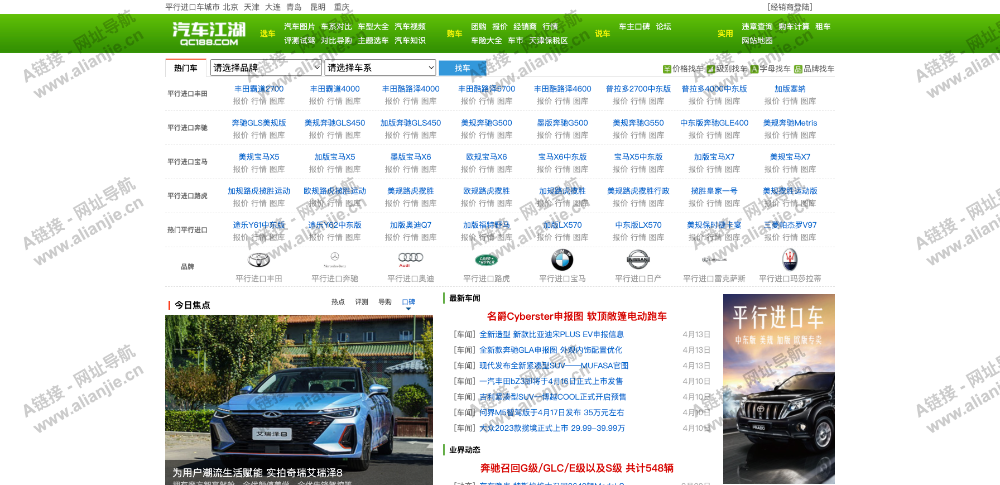Click the 价格找车 icon
Viewport: 1000px width, 485px height.
(666, 69)
